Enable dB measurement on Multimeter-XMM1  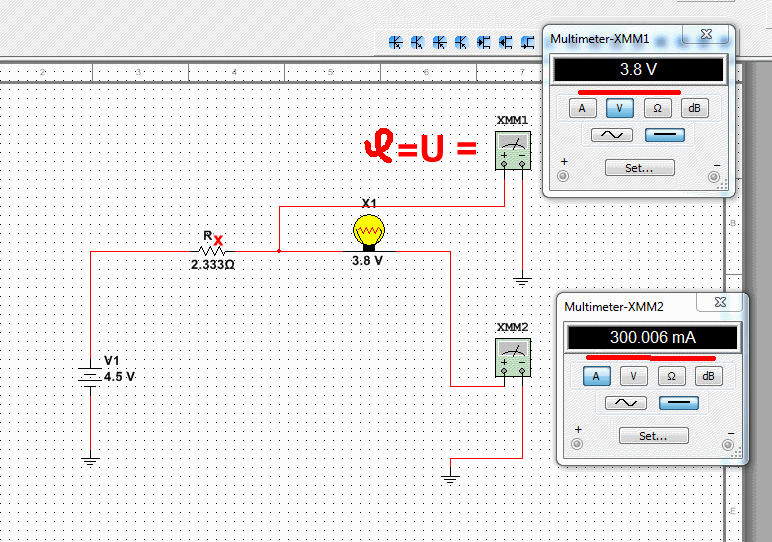pos(693,107)
